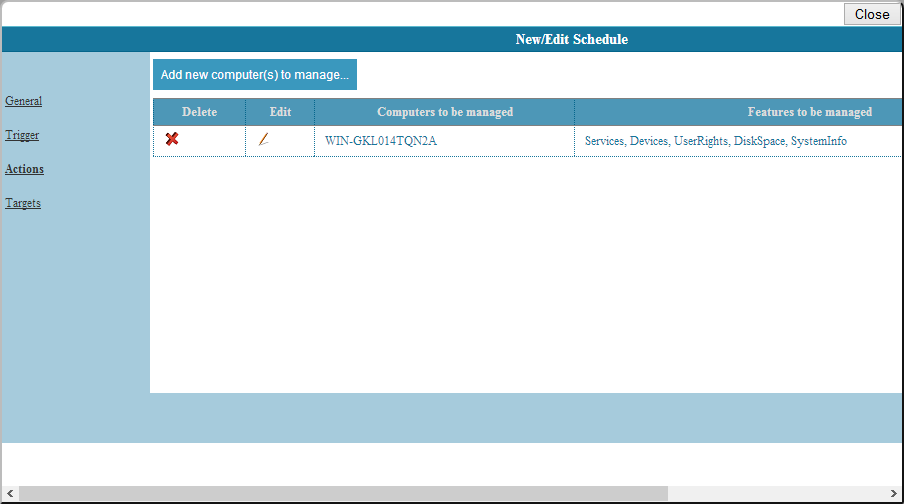
Task: Click the Edit column header
Action: [x=280, y=112]
